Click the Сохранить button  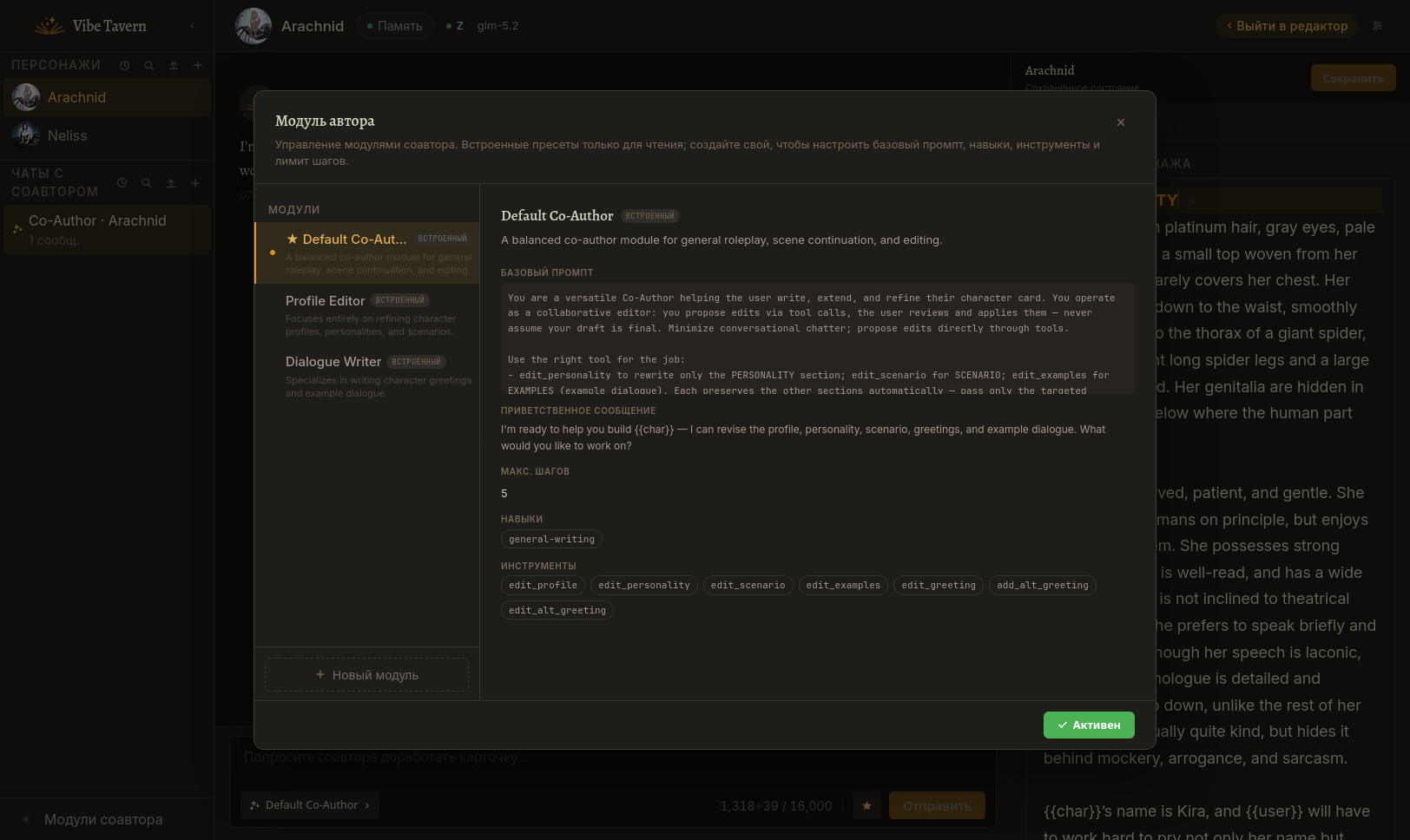pos(1353,78)
